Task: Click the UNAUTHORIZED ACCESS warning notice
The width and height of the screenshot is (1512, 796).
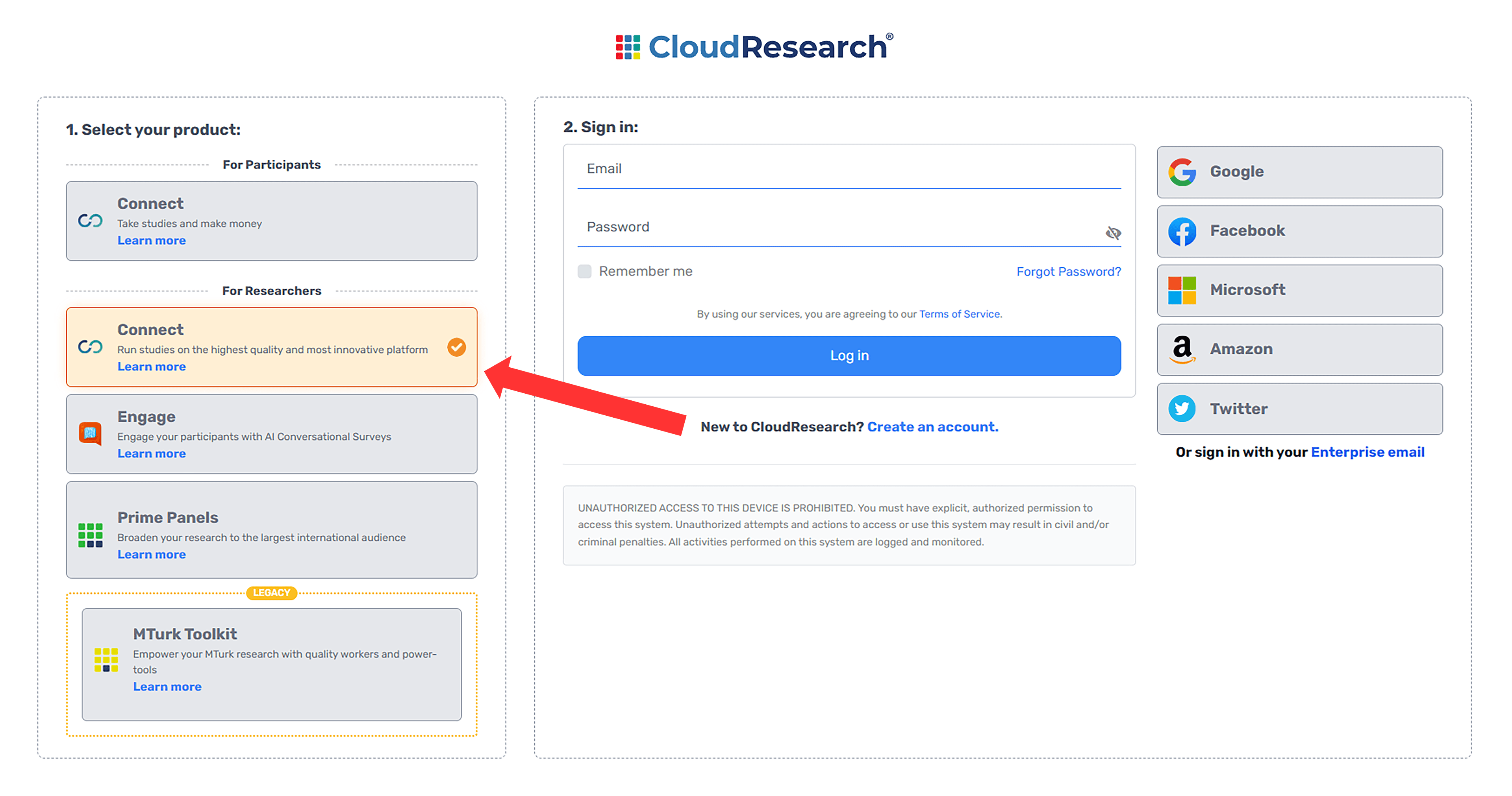Action: 849,526
